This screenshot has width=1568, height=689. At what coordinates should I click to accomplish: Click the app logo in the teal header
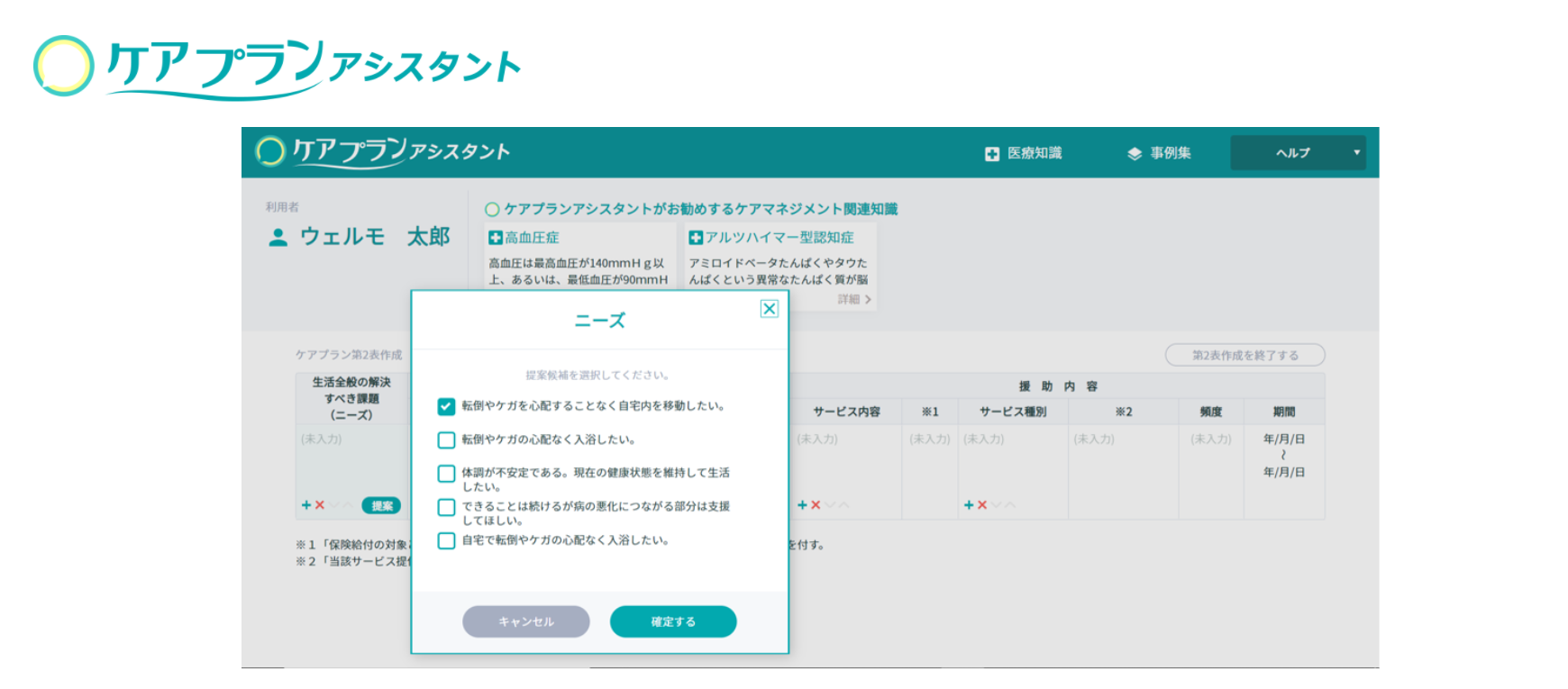[x=382, y=151]
